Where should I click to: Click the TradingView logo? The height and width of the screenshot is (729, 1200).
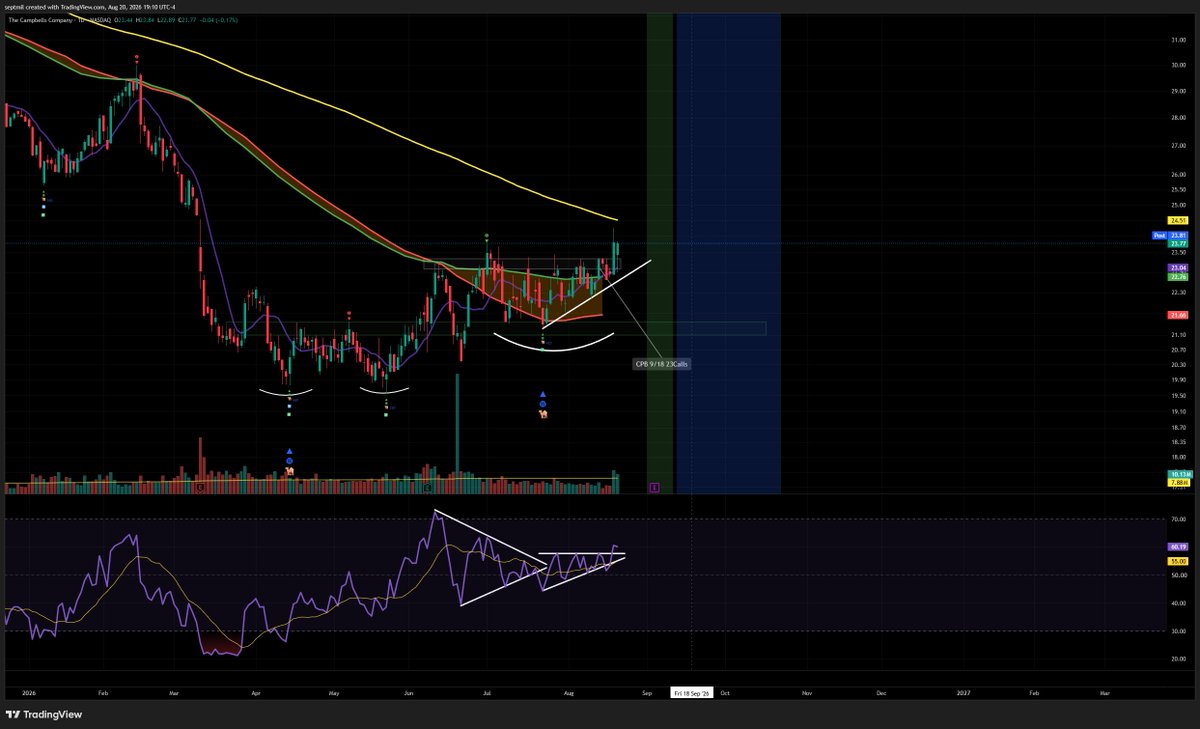(x=44, y=715)
